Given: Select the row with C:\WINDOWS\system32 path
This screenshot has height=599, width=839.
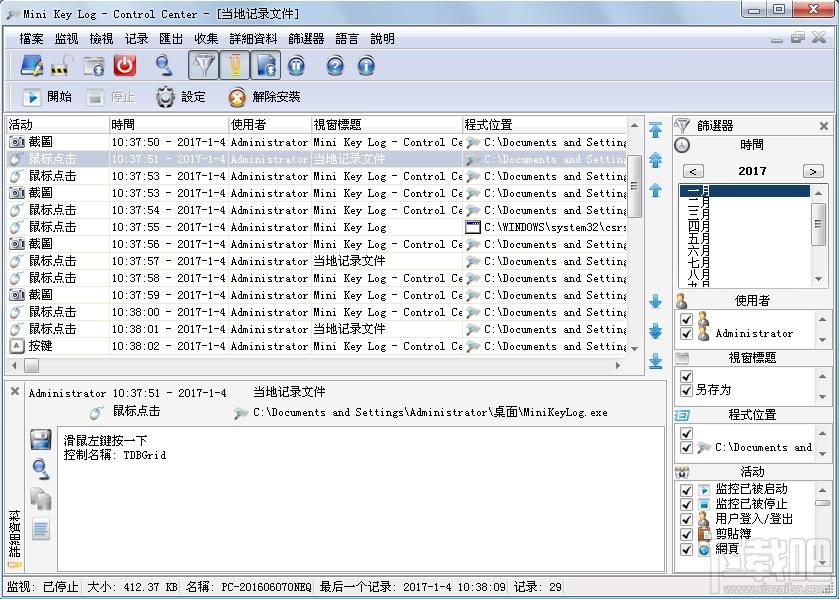Looking at the screenshot, I should (317, 227).
